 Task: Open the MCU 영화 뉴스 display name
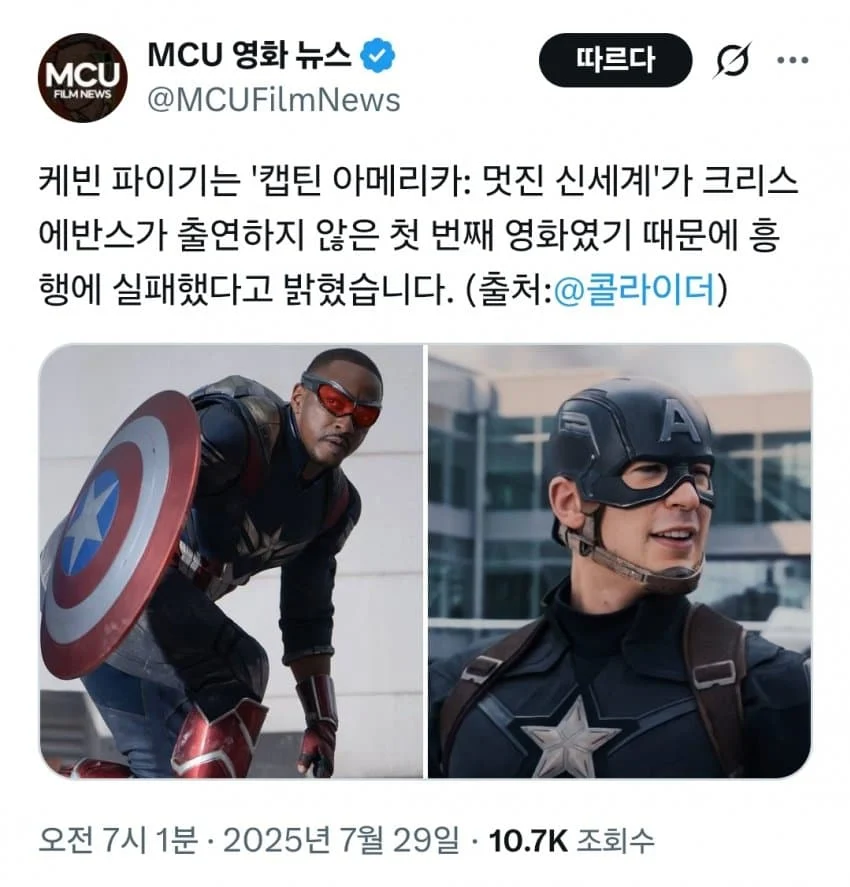(249, 56)
